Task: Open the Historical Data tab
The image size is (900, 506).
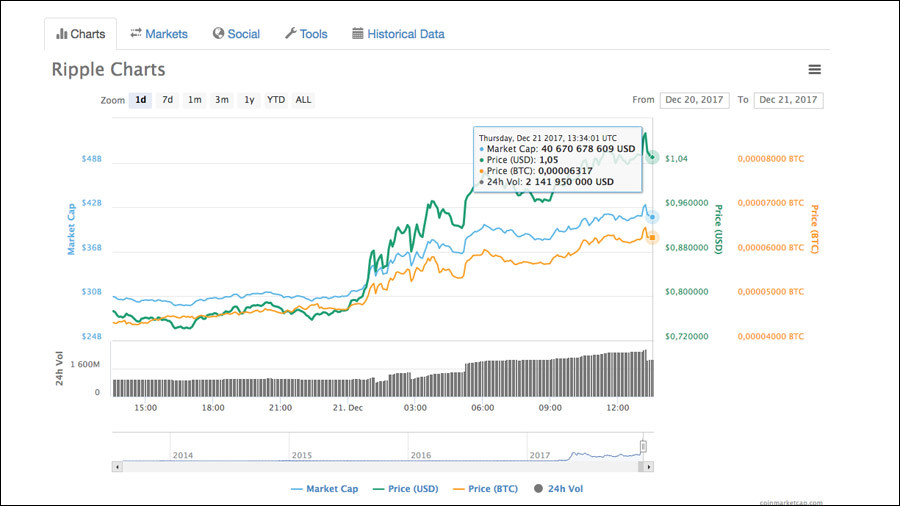Action: [398, 34]
